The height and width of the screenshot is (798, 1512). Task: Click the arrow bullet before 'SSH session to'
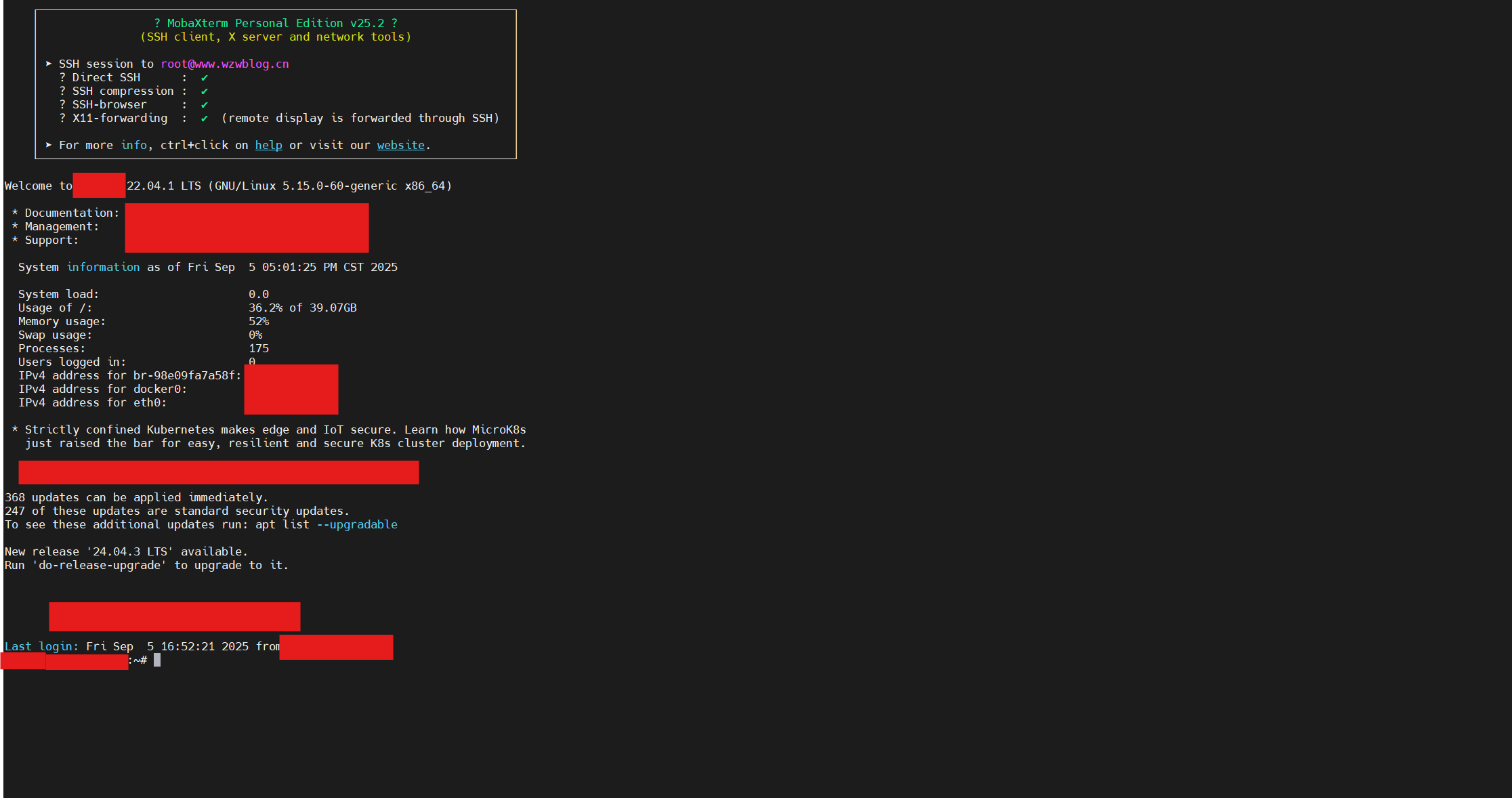pos(49,64)
